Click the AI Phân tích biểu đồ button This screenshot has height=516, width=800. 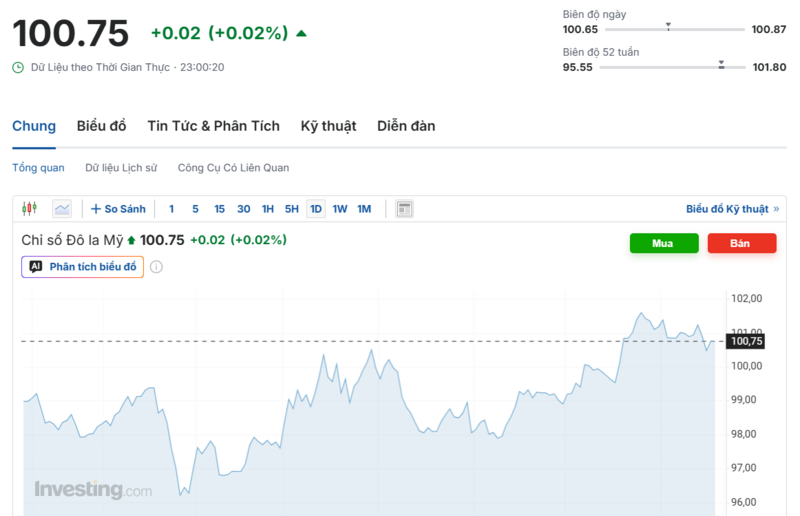tap(83, 267)
